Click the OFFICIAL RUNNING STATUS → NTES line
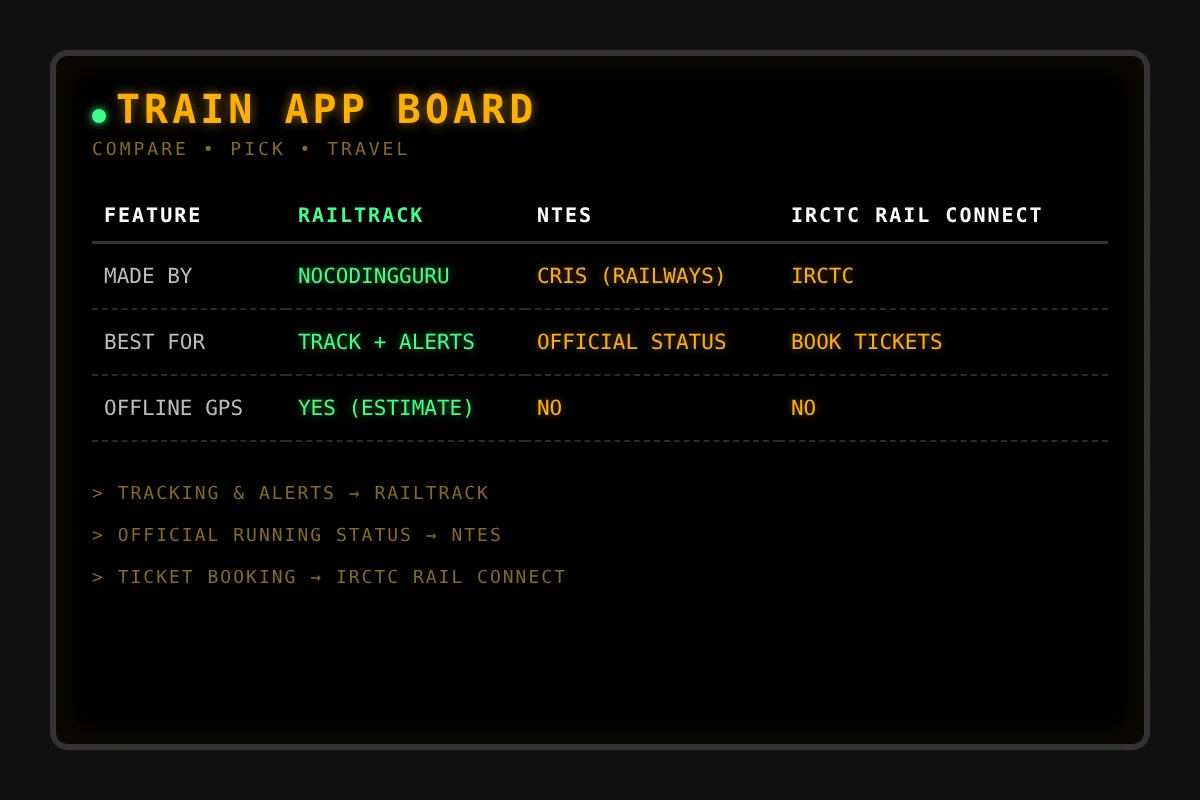The height and width of the screenshot is (800, 1200). coord(297,535)
